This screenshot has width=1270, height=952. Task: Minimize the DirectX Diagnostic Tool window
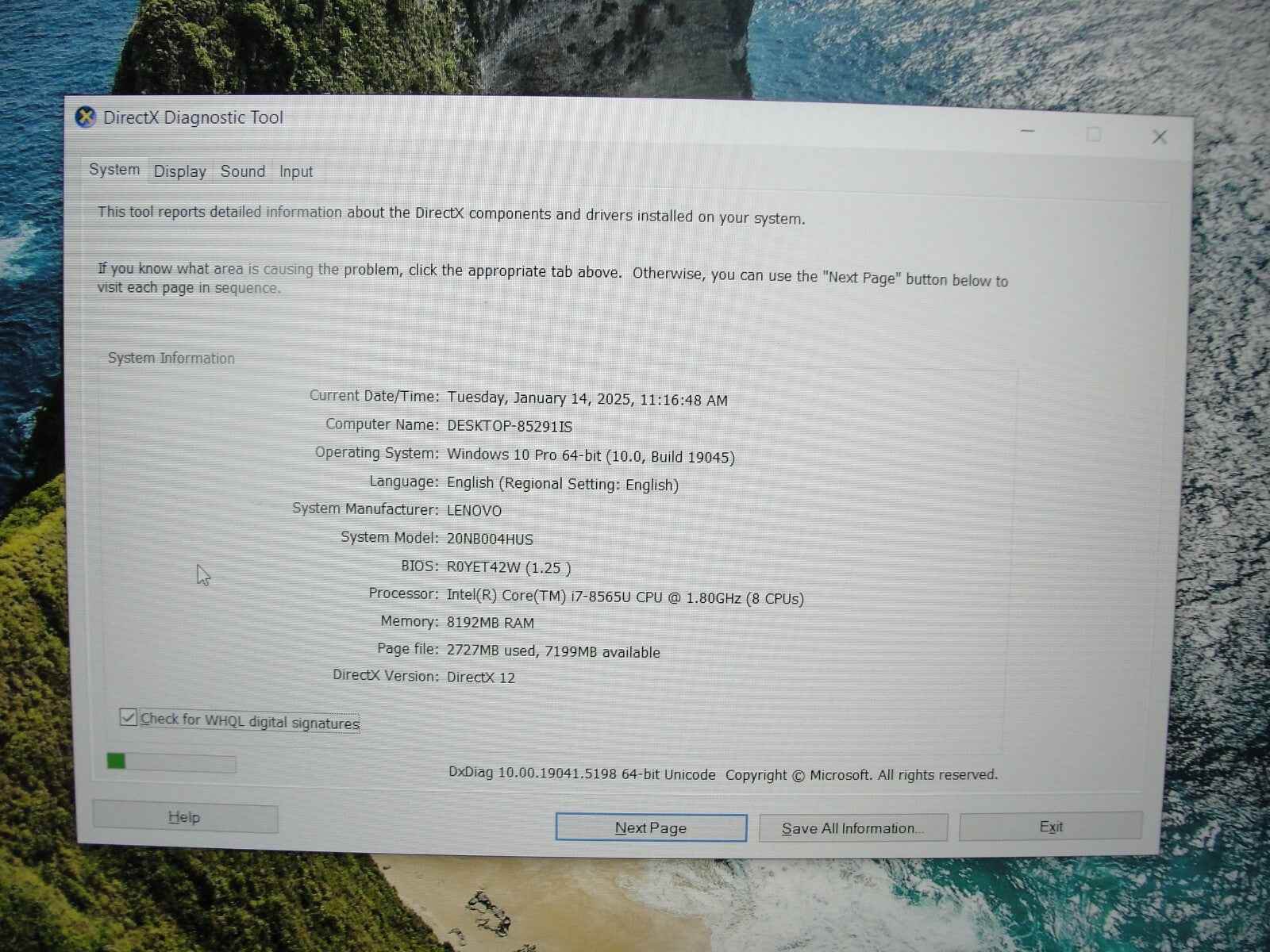[x=1026, y=132]
